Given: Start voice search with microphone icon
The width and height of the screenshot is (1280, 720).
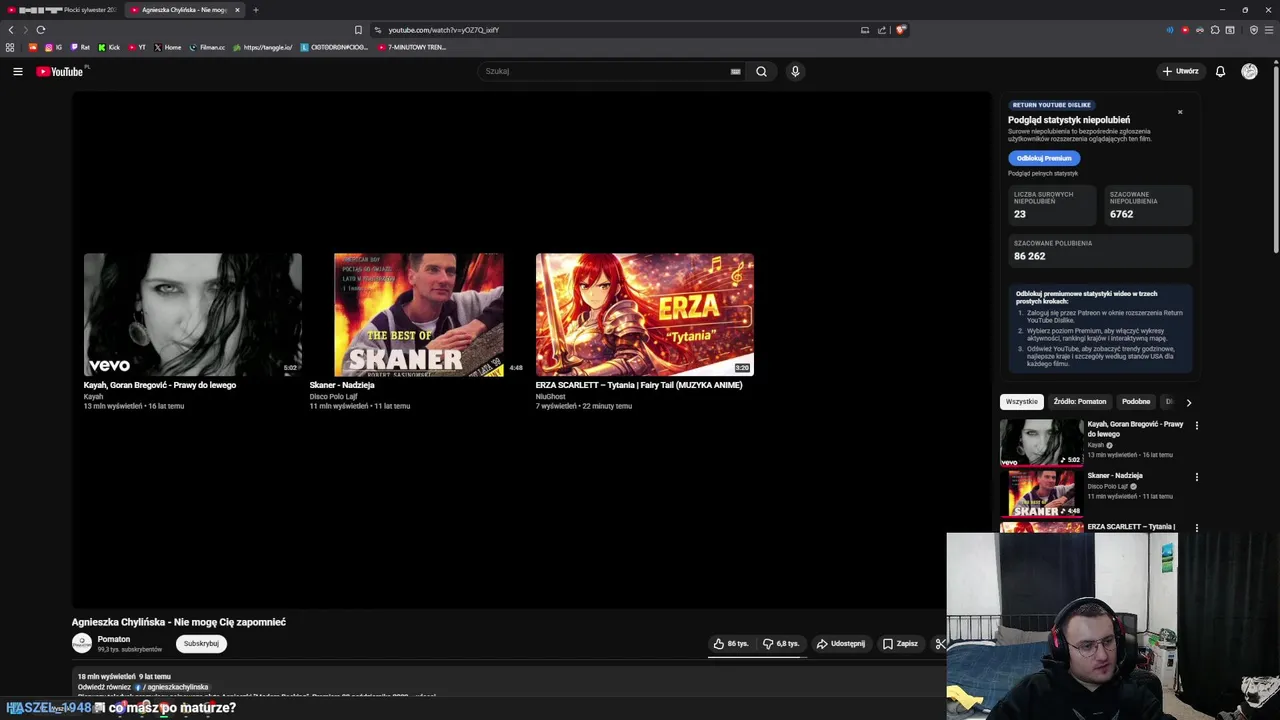Looking at the screenshot, I should click(x=795, y=71).
